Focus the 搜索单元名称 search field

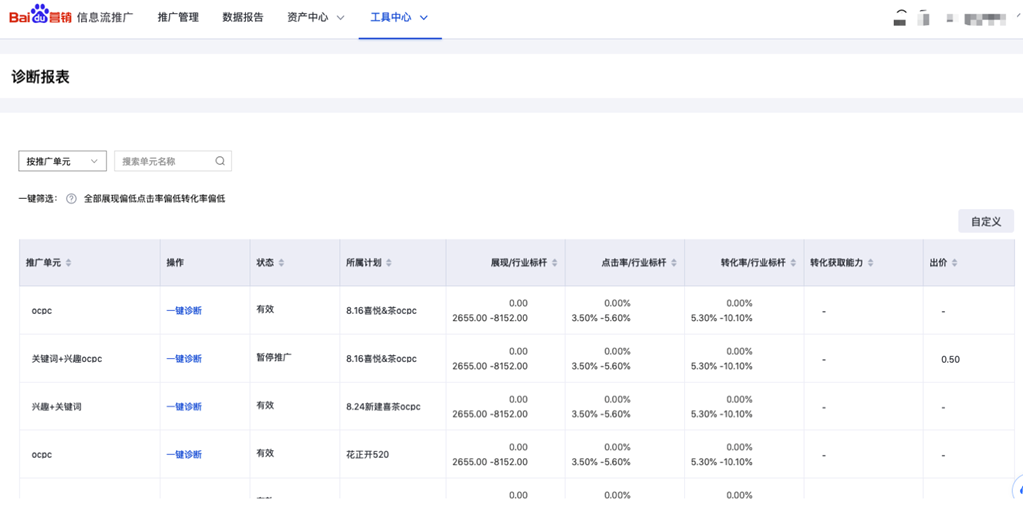[165, 161]
